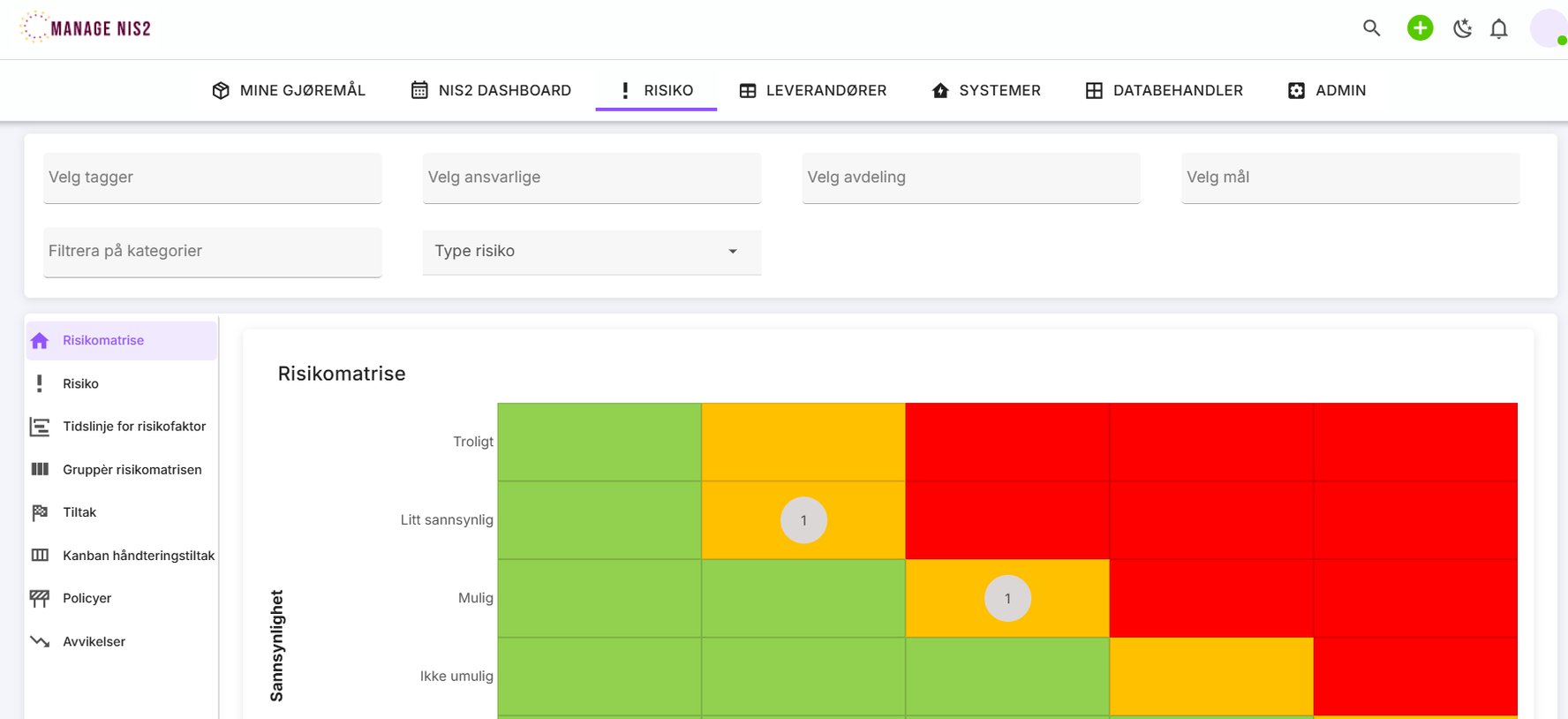Image resolution: width=1568 pixels, height=719 pixels.
Task: Select Kanban håndteringstiltak in sidebar
Action: pos(138,556)
